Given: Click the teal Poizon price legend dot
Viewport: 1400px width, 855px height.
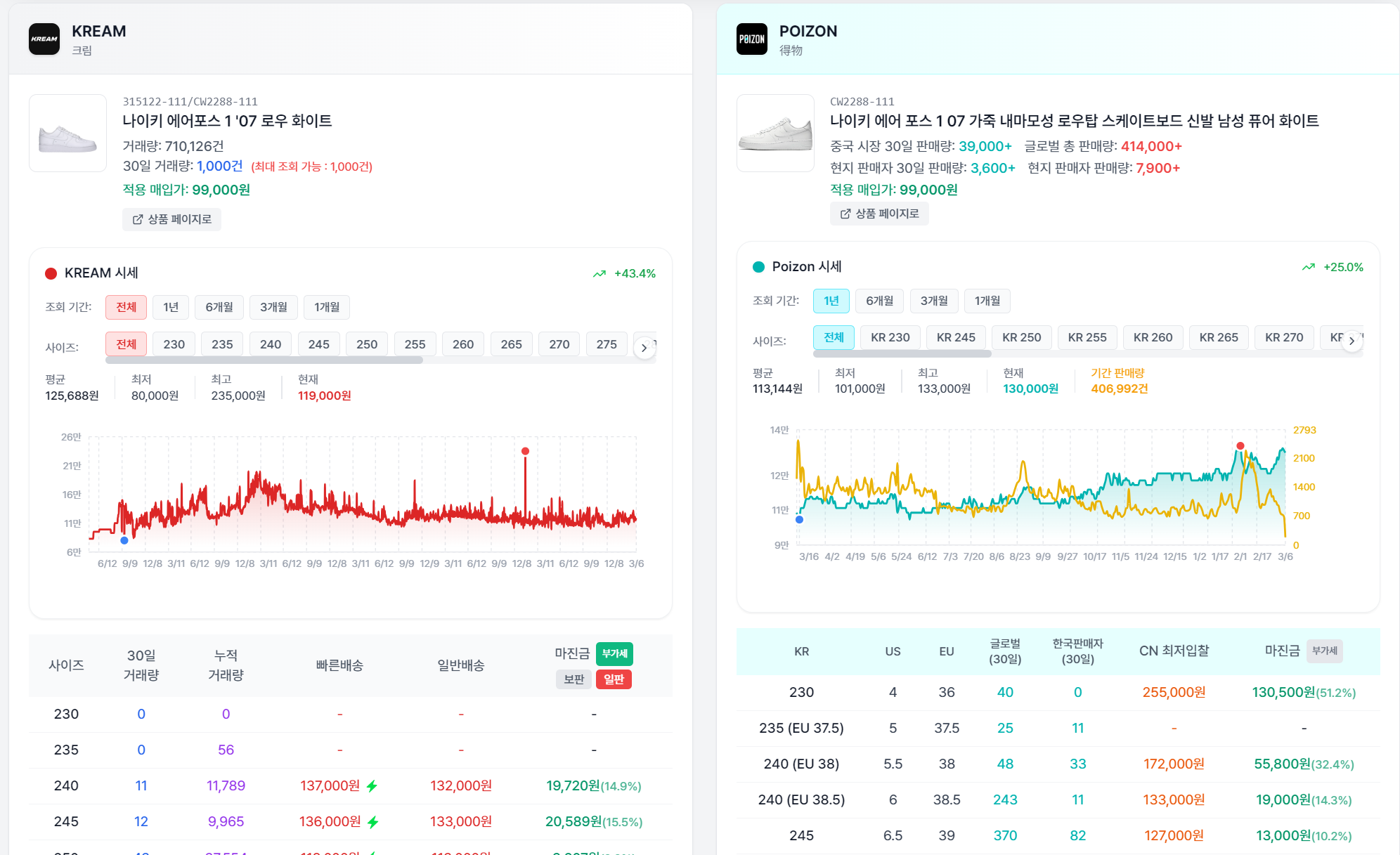Looking at the screenshot, I should [x=758, y=267].
